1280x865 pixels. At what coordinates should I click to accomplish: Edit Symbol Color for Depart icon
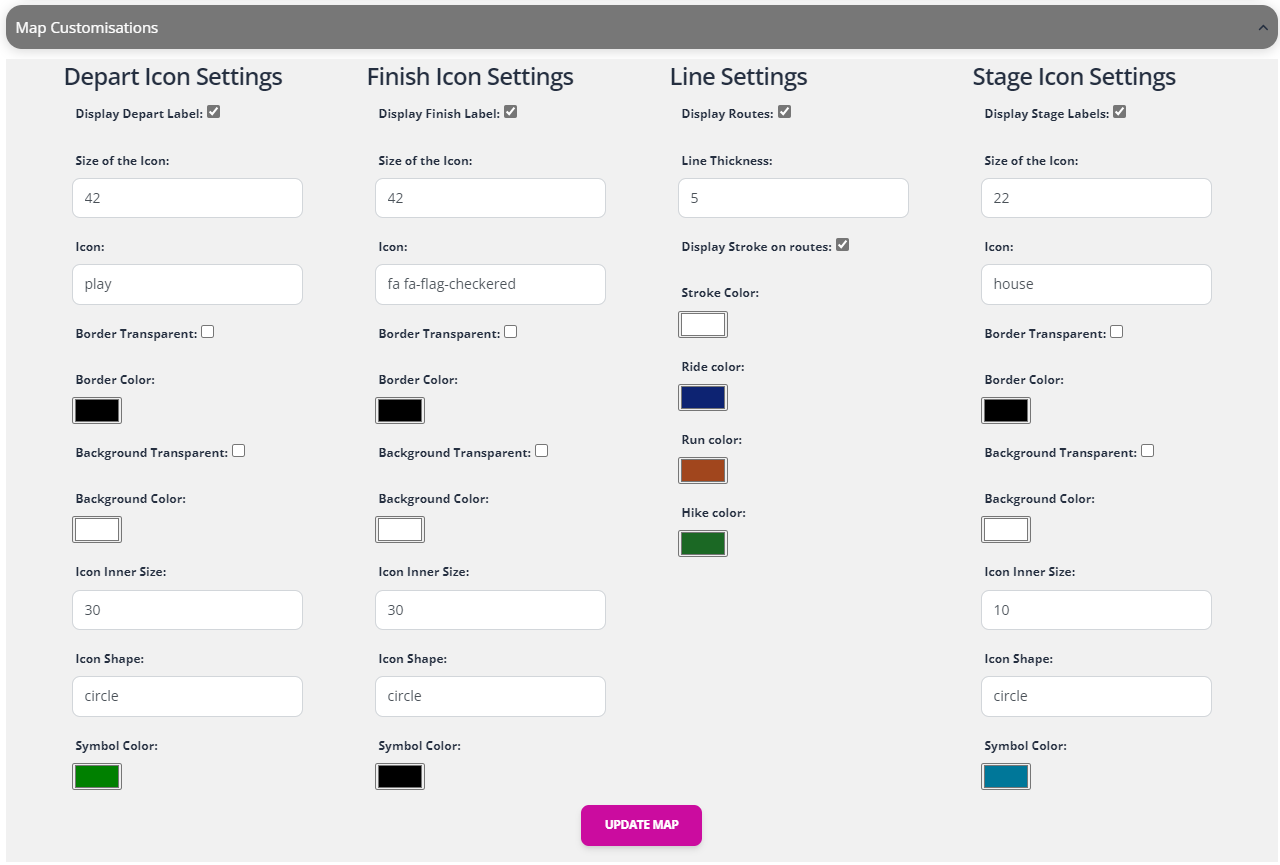(x=97, y=776)
